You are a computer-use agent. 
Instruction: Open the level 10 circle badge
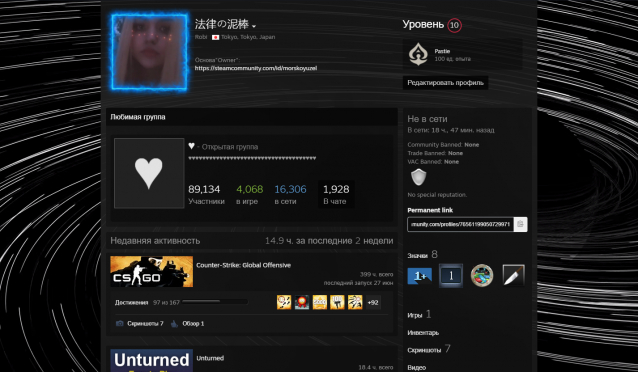(x=454, y=25)
